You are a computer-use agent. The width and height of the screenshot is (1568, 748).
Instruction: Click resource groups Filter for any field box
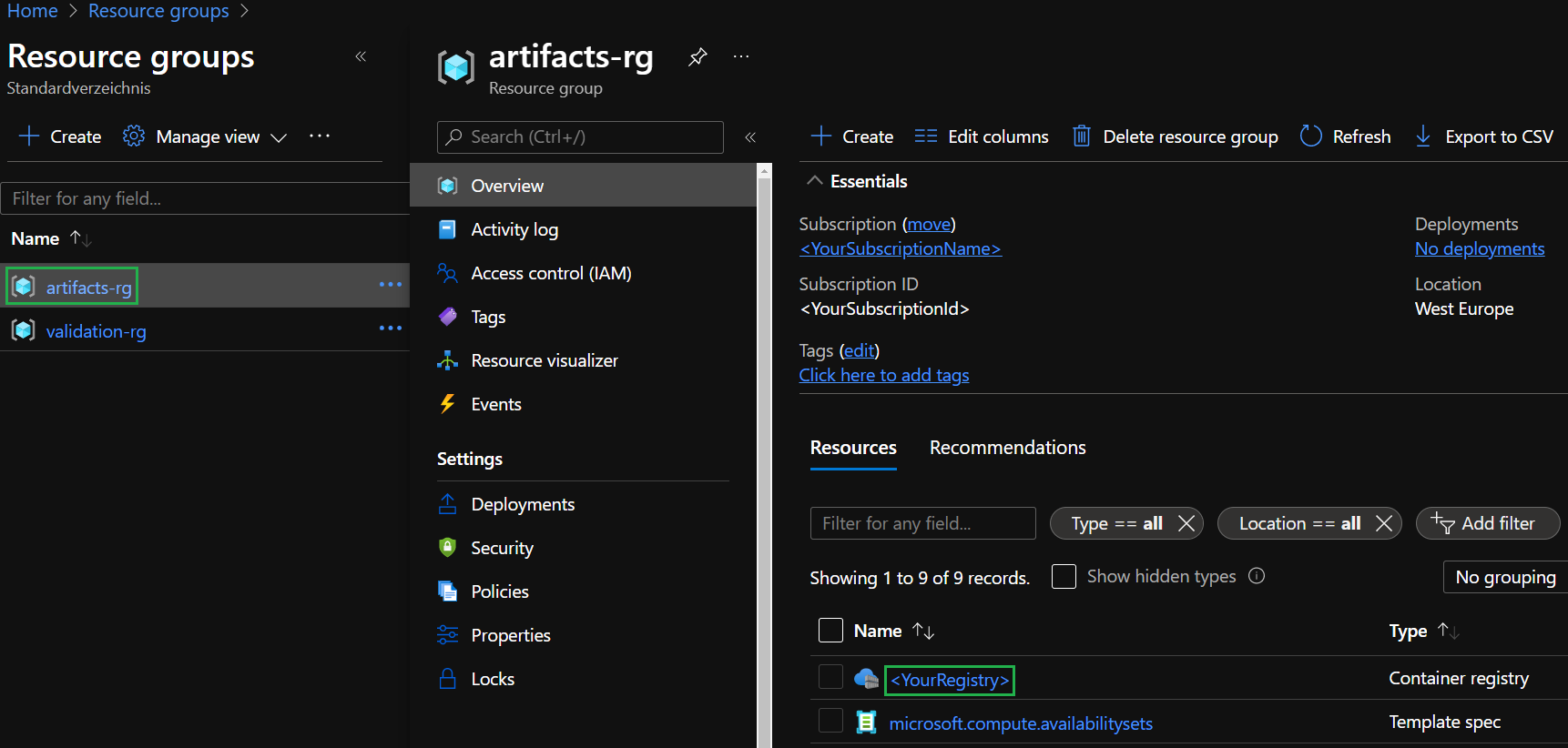point(205,198)
